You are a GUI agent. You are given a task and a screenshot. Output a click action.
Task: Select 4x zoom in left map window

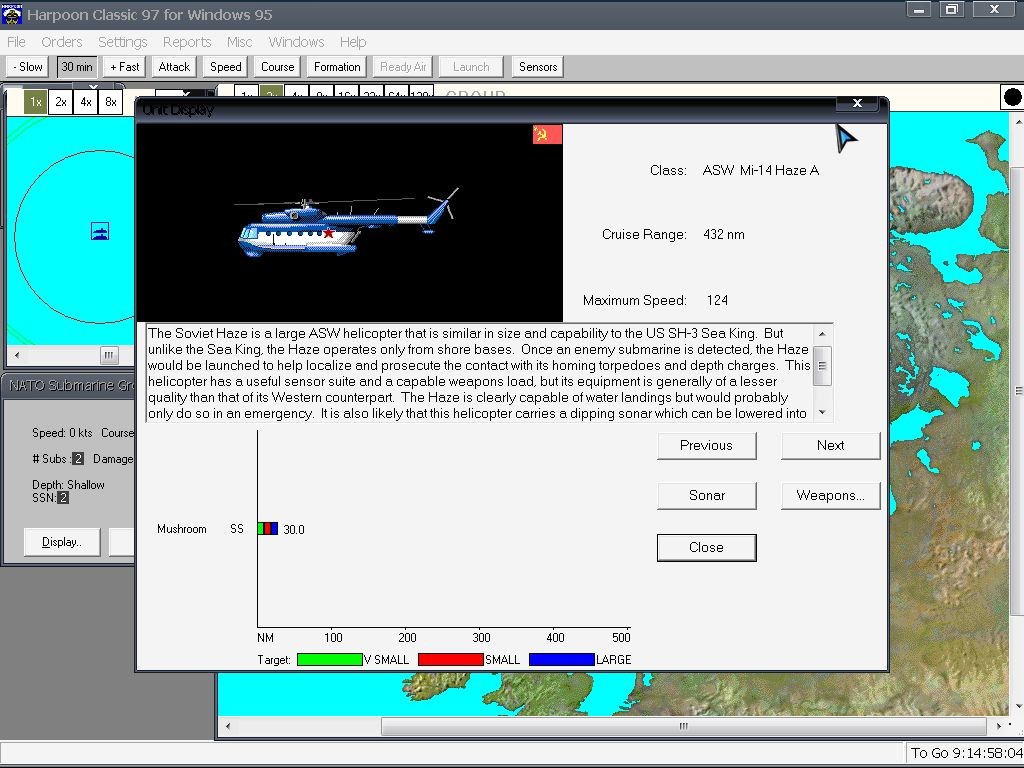click(x=86, y=102)
